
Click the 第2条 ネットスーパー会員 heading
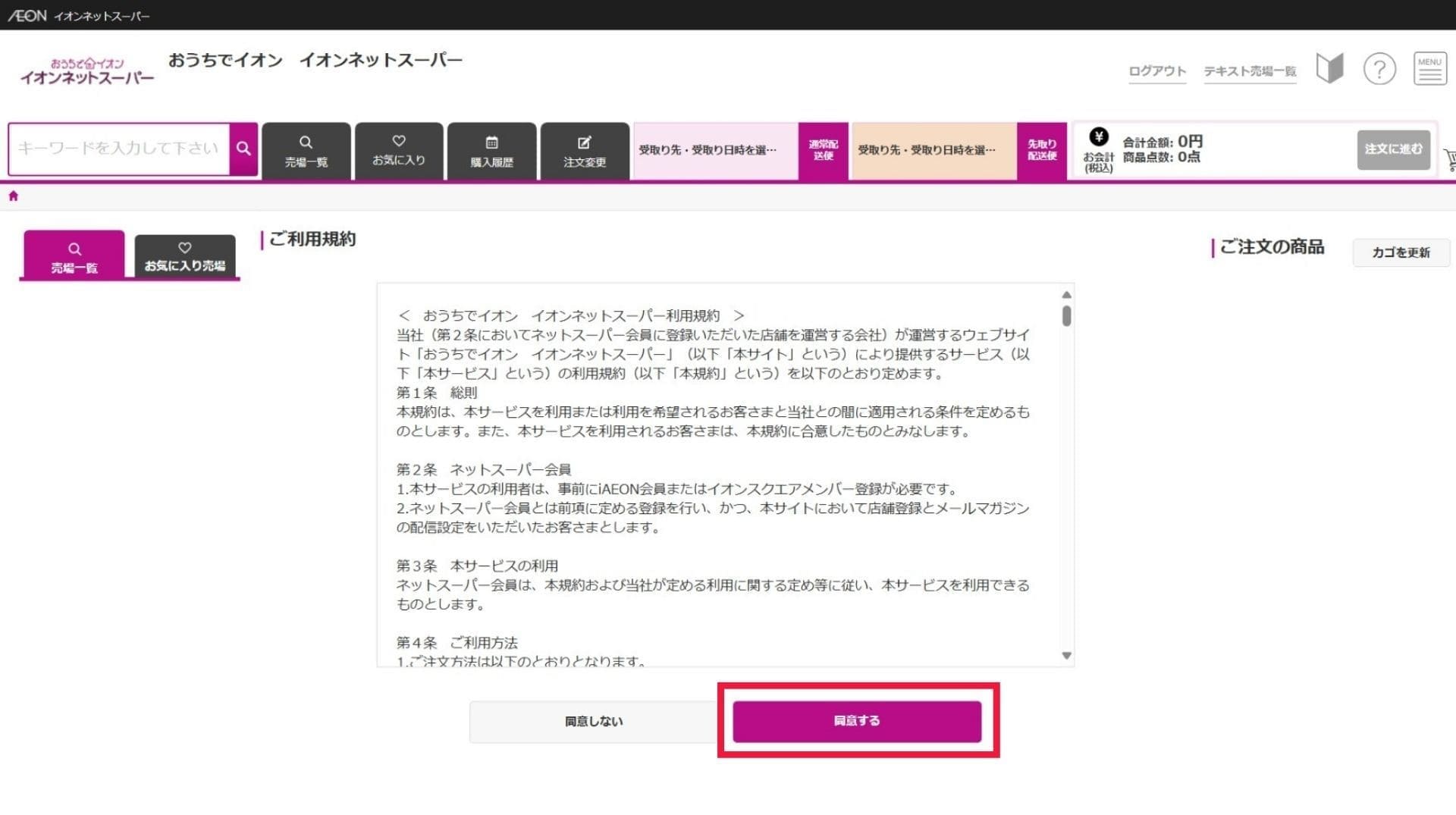point(484,469)
